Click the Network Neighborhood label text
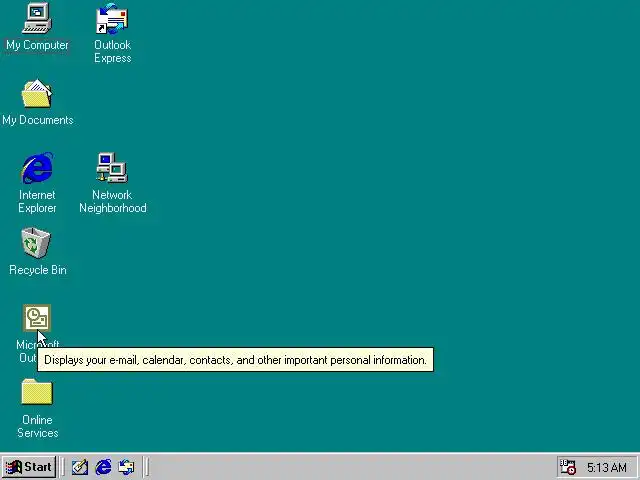The width and height of the screenshot is (640, 480). click(113, 201)
